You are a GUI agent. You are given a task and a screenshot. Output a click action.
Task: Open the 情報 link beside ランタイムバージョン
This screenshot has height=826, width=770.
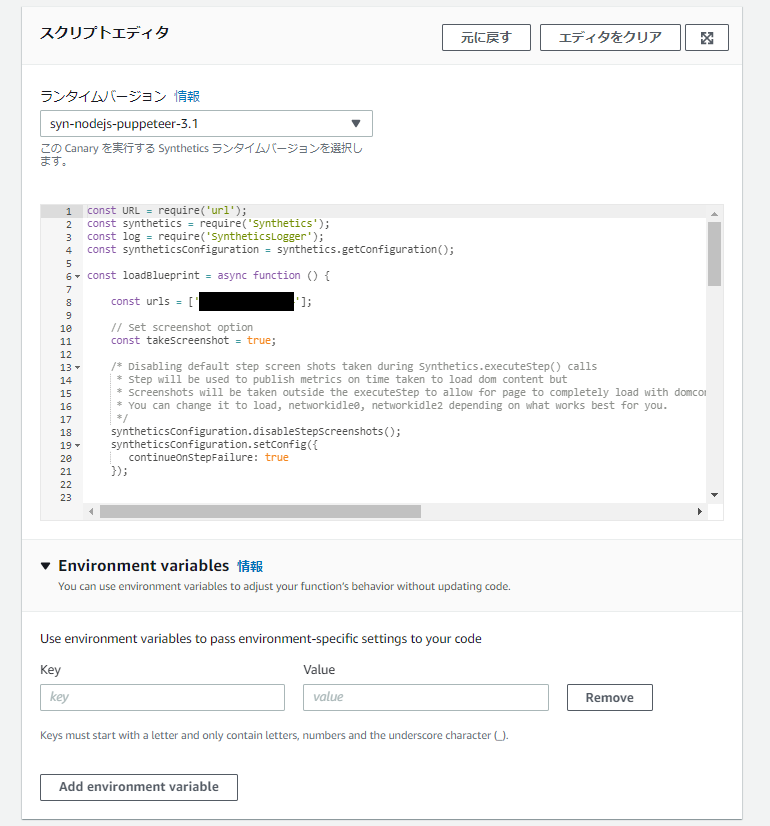[x=187, y=96]
